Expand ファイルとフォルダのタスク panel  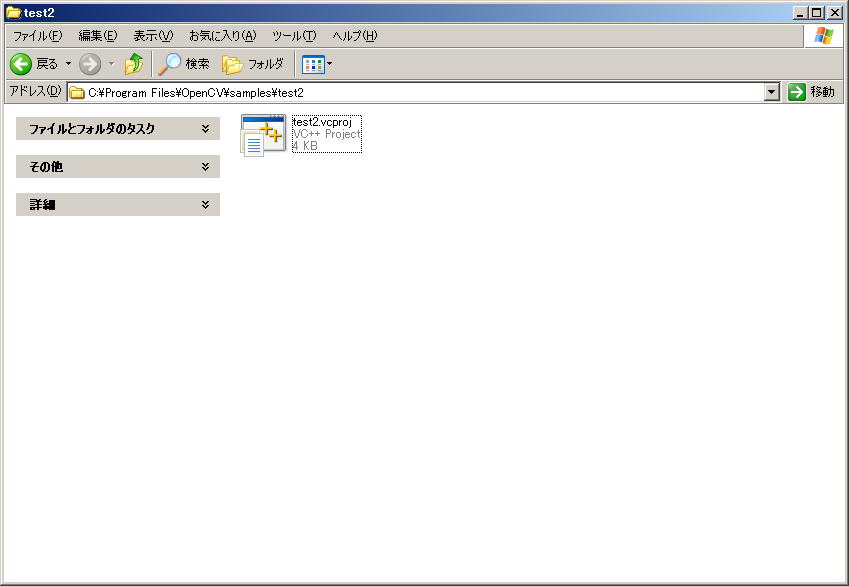(118, 128)
